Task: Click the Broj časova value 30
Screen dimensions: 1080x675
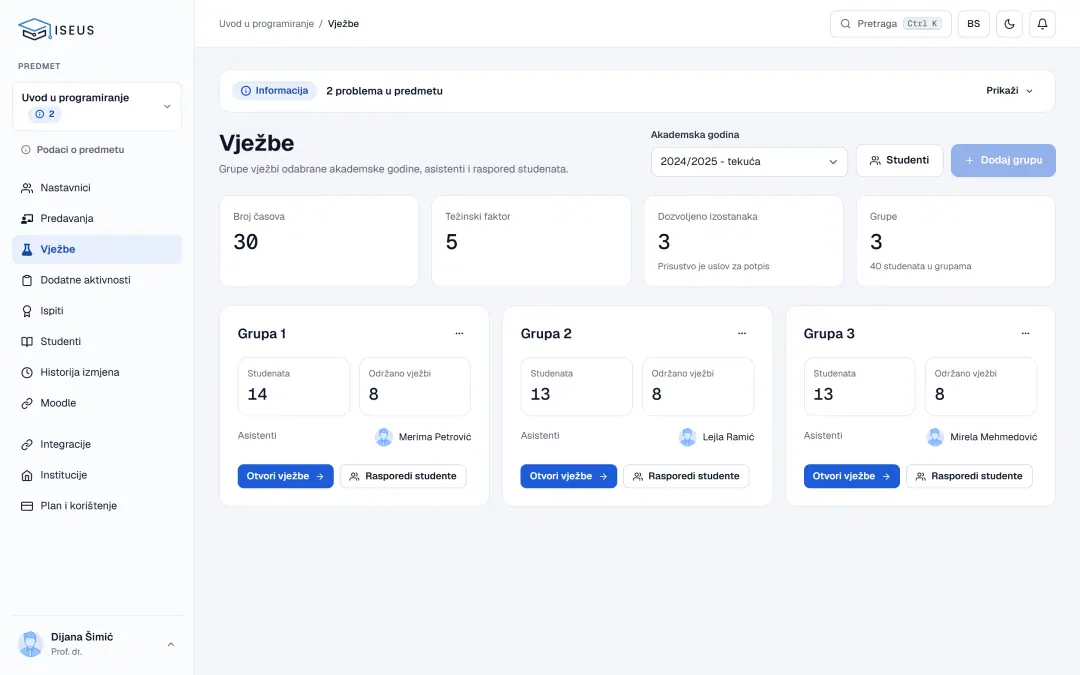Action: tap(246, 242)
